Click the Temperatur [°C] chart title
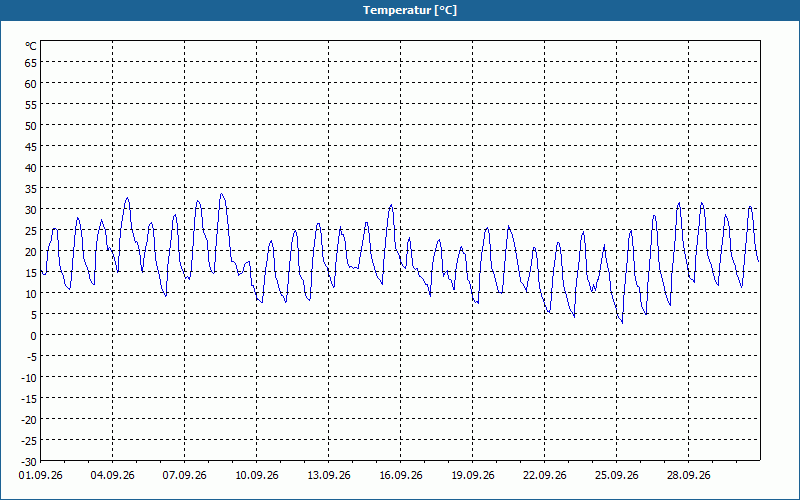 coord(410,10)
